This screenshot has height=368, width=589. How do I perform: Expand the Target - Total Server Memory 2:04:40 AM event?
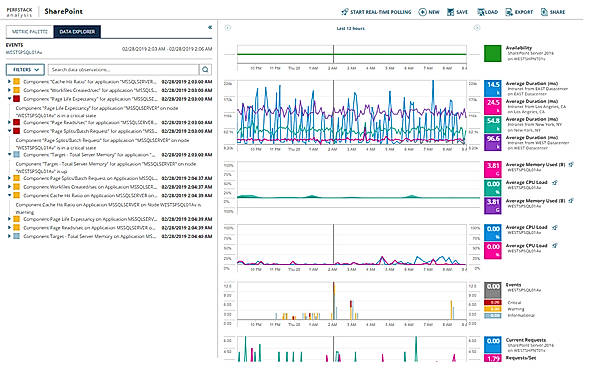tap(9, 236)
